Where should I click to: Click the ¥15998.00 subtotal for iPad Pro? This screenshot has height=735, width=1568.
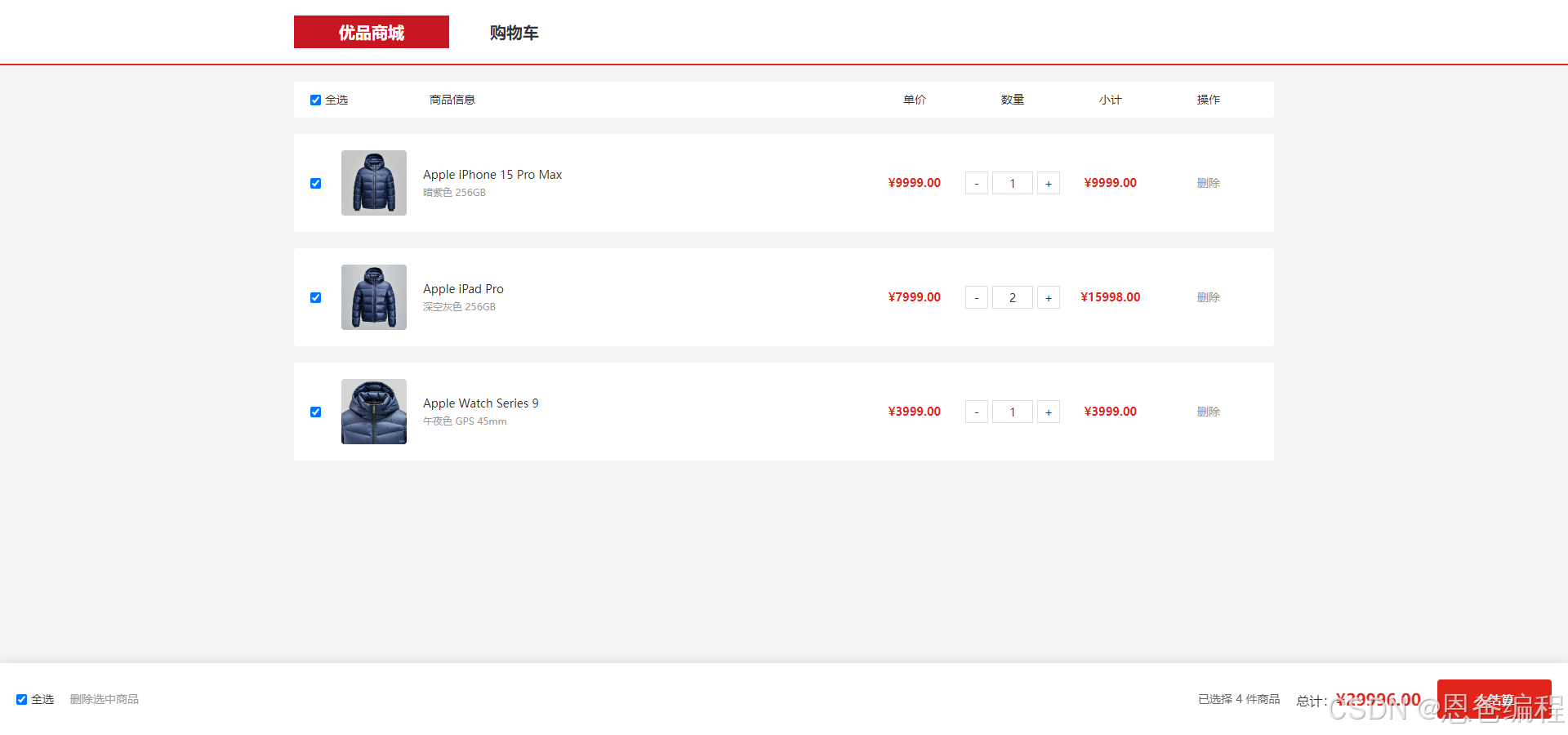(x=1111, y=297)
